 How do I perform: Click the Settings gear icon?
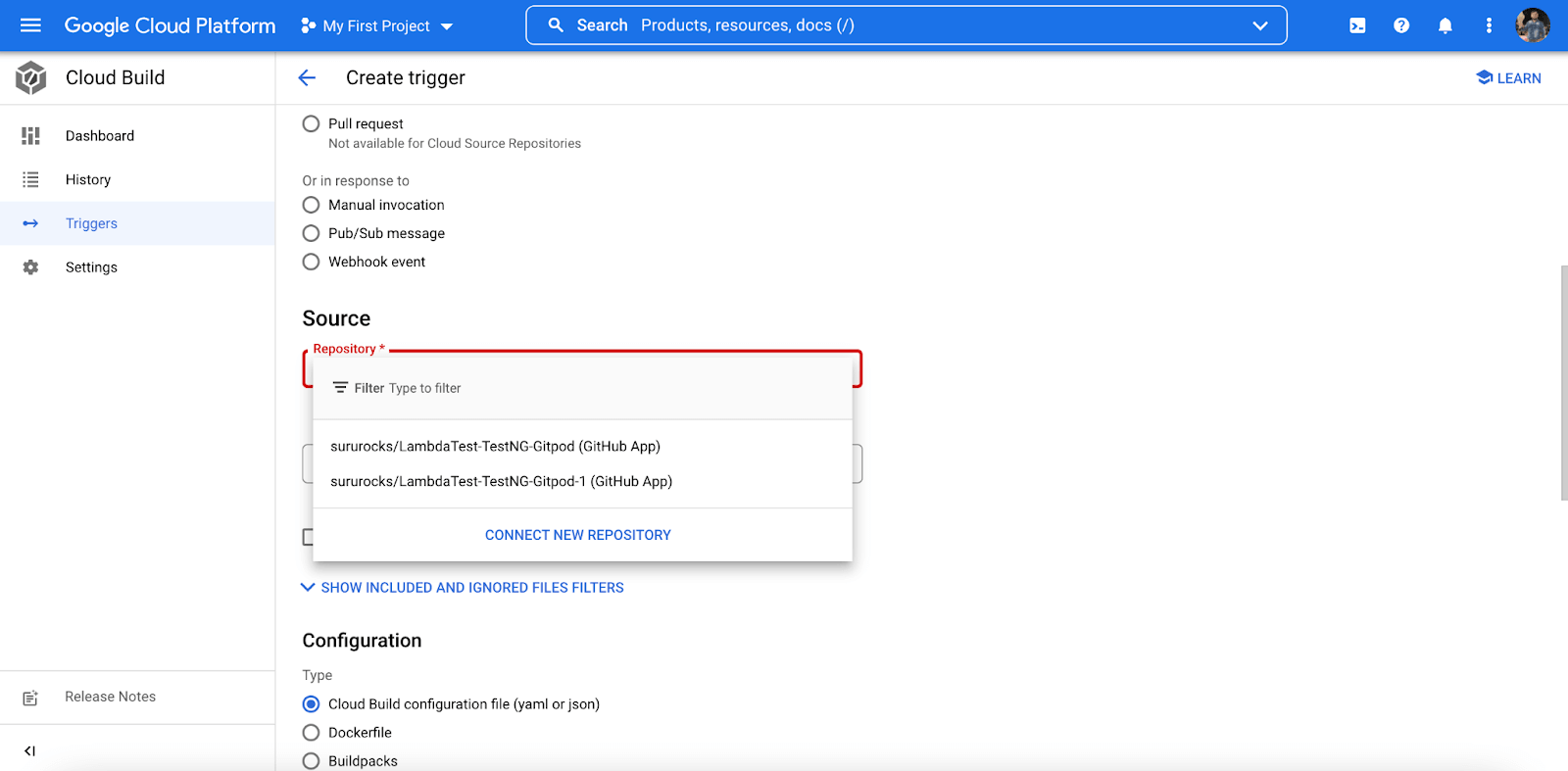tap(30, 267)
